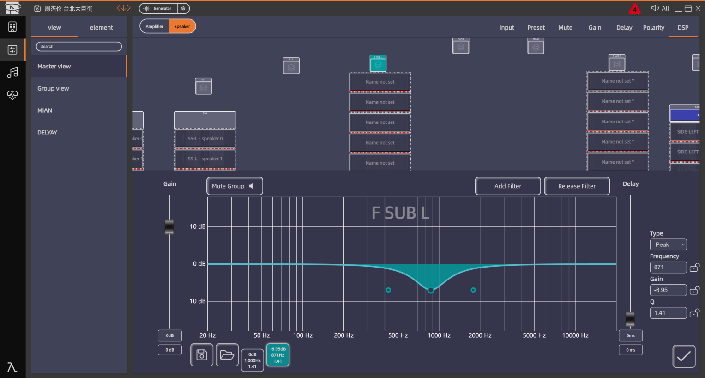The height and width of the screenshot is (378, 705).
Task: Click the search field in the view panel
Action: 79,47
